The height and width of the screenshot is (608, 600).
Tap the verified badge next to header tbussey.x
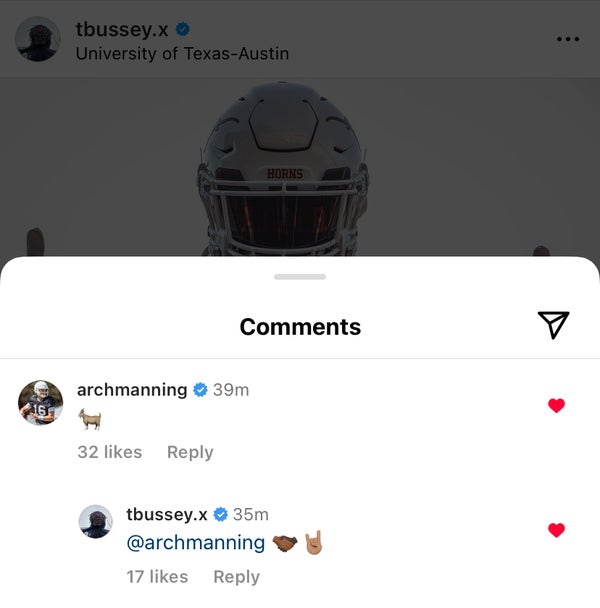tap(183, 30)
